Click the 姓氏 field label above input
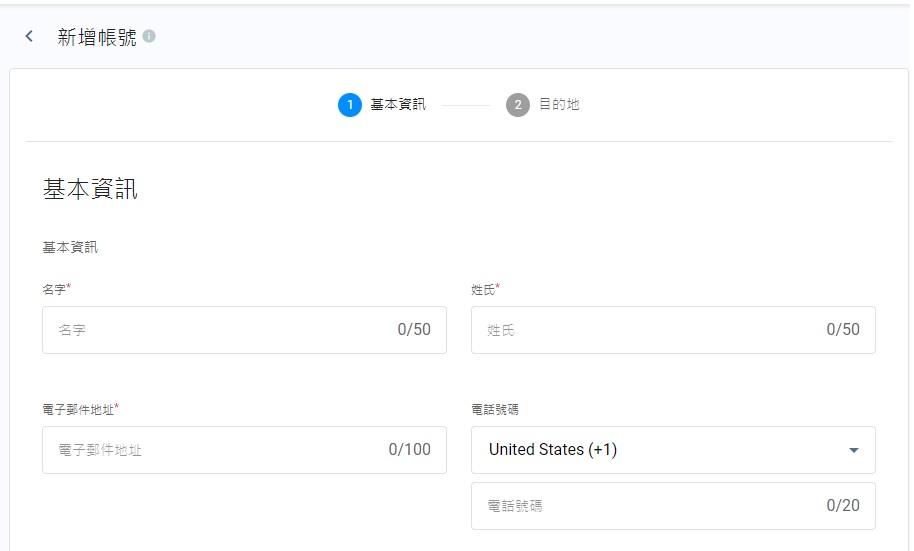914x551 pixels. 484,289
